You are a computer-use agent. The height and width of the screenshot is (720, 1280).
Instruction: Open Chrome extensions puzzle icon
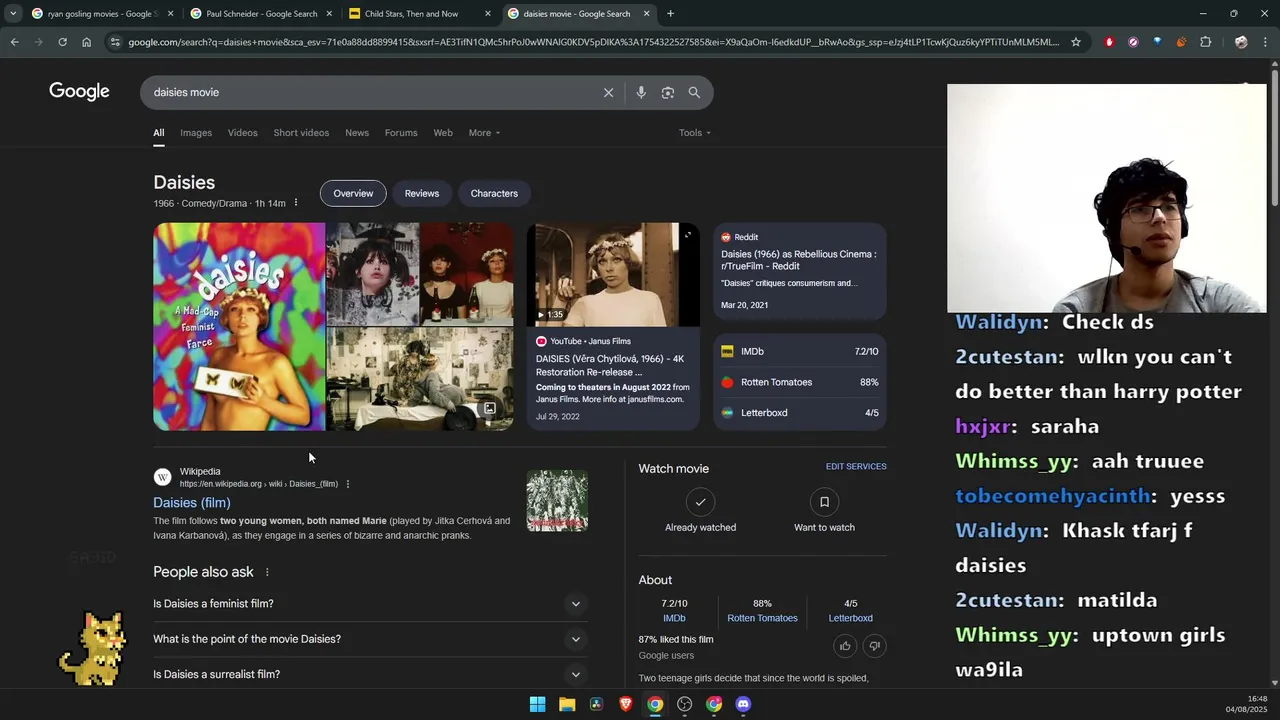tap(1205, 42)
